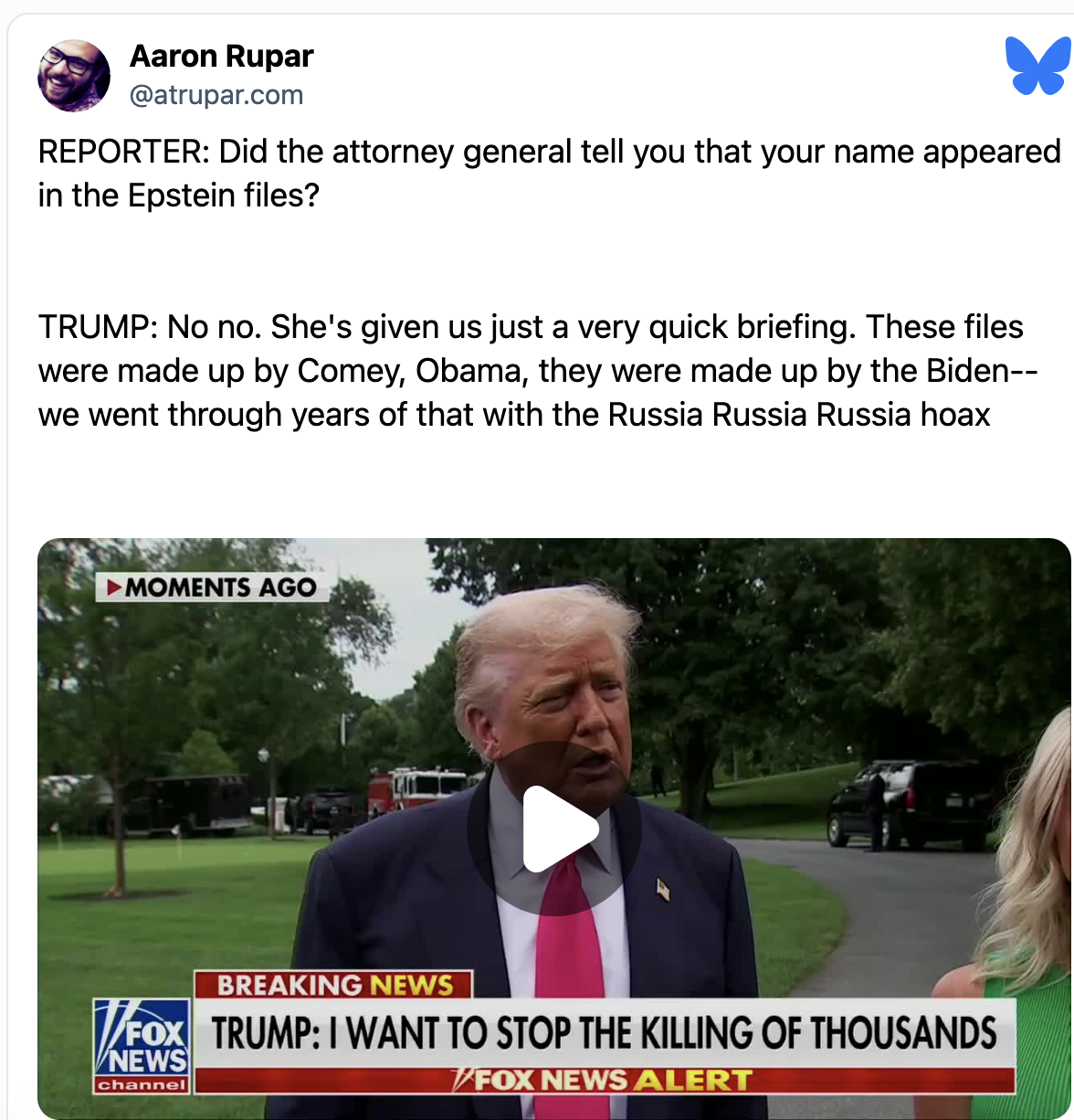Click the black SUV on the driveway
Image resolution: width=1074 pixels, height=1120 pixels.
(911, 804)
